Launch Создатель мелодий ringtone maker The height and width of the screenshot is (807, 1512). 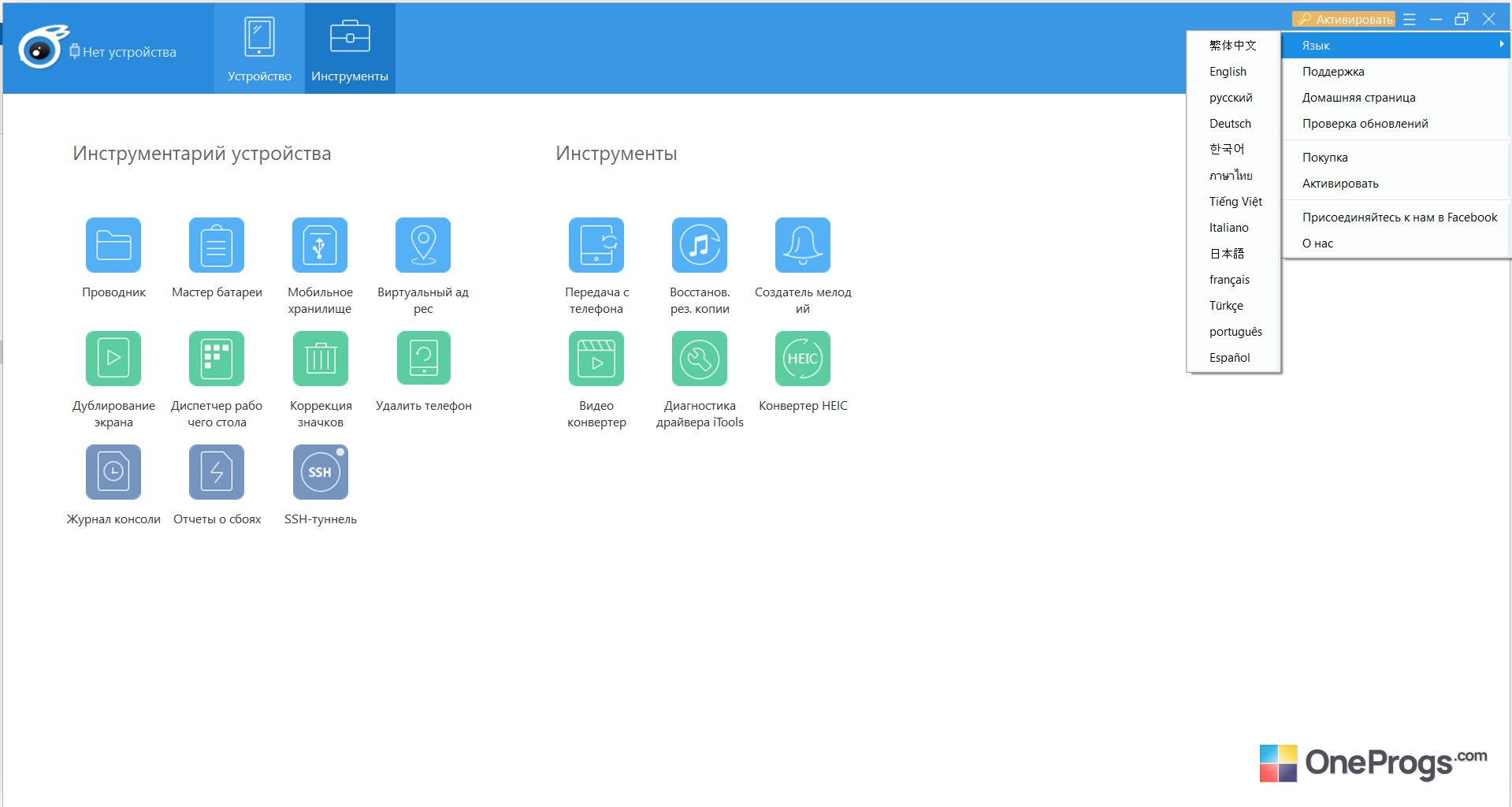pyautogui.click(x=803, y=245)
